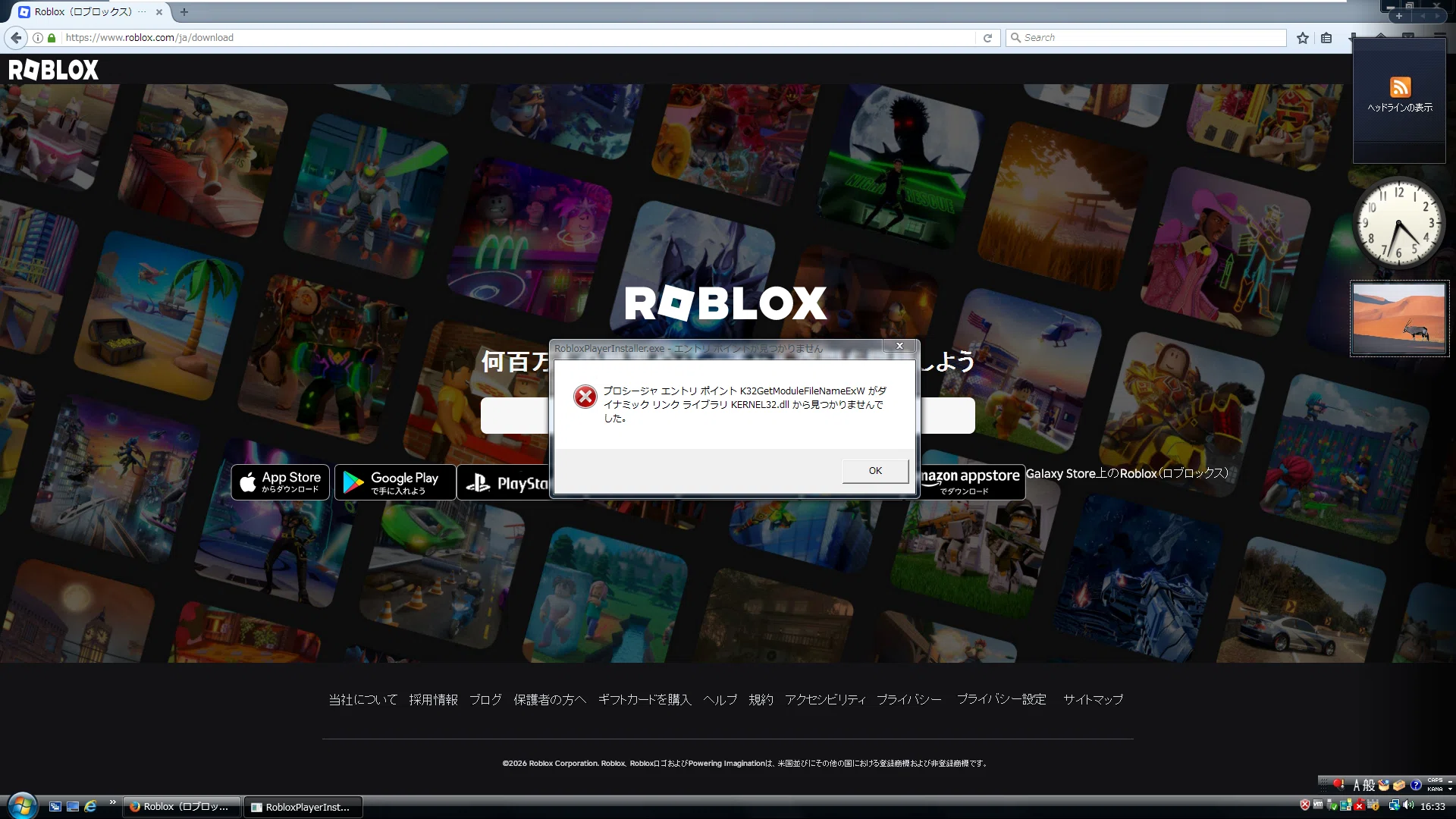The width and height of the screenshot is (1456, 819).
Task: Click the IME conversion mode '般' indicator
Action: (1369, 785)
